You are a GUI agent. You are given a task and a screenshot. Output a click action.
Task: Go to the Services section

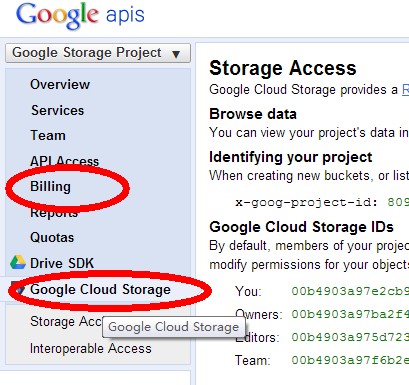click(x=57, y=110)
